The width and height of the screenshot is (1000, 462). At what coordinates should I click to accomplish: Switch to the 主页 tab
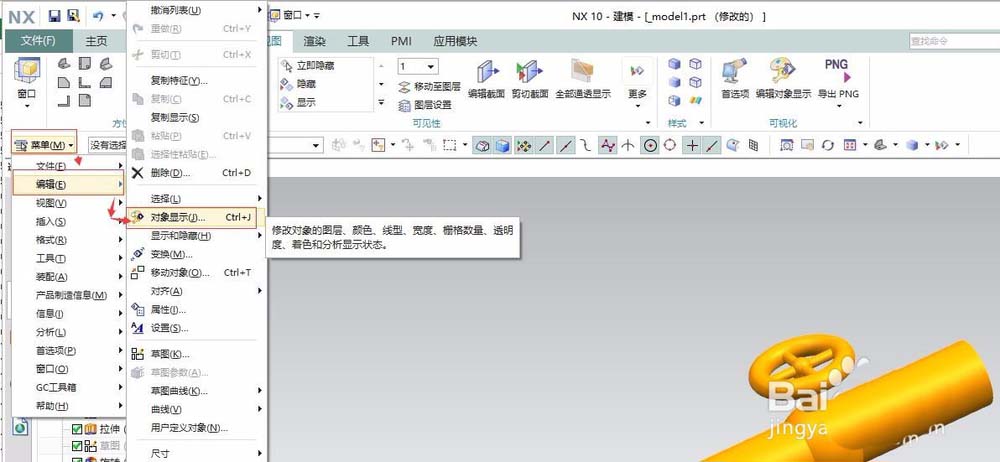96,41
